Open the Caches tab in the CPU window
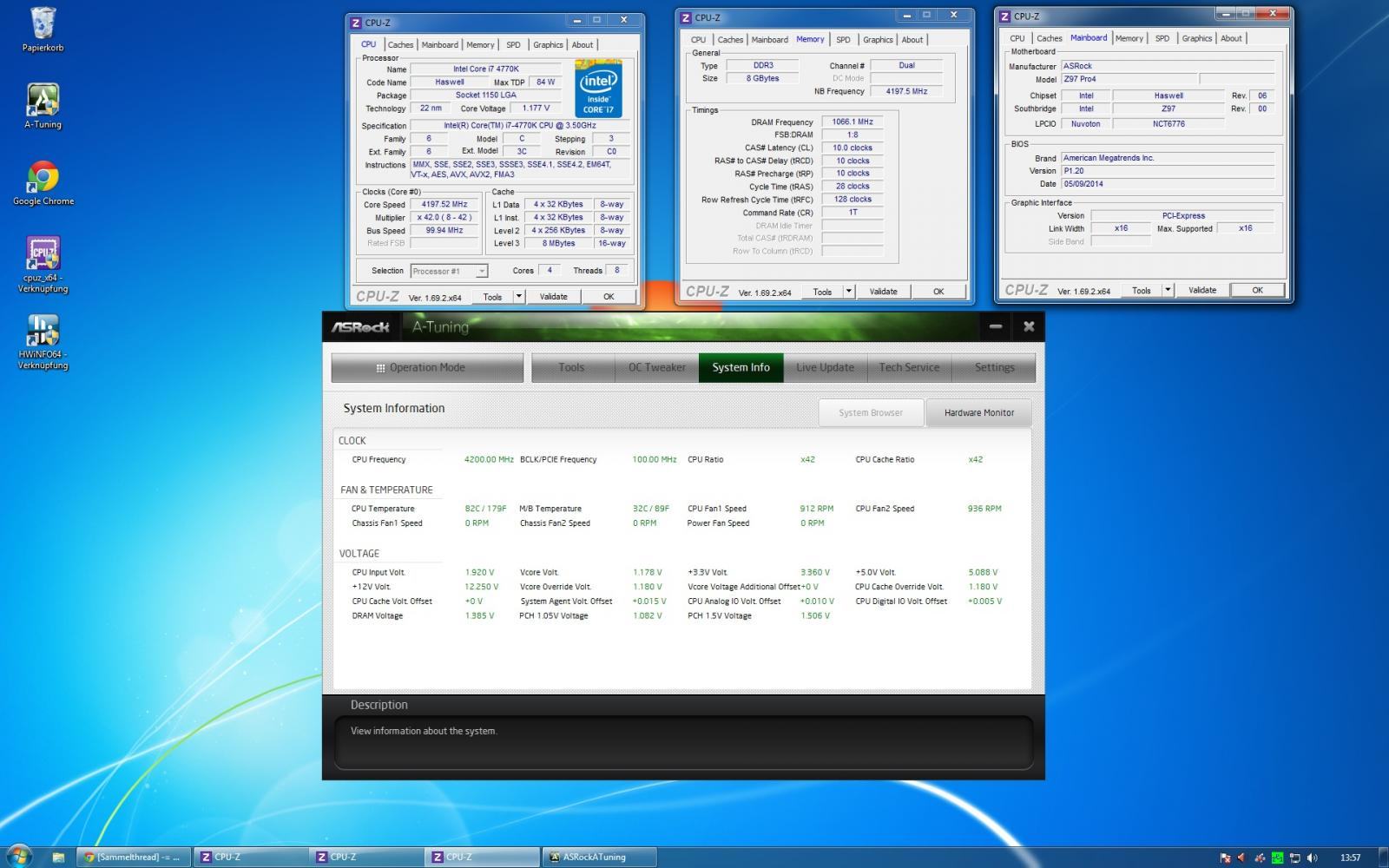The image size is (1389, 868). (400, 45)
